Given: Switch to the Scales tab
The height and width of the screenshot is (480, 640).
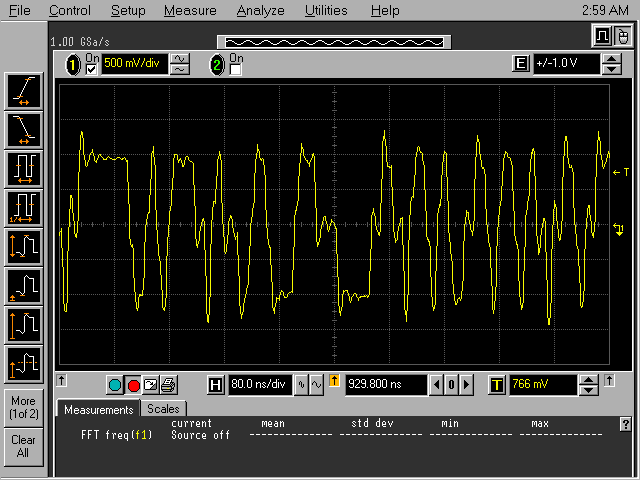Looking at the screenshot, I should click(x=163, y=409).
